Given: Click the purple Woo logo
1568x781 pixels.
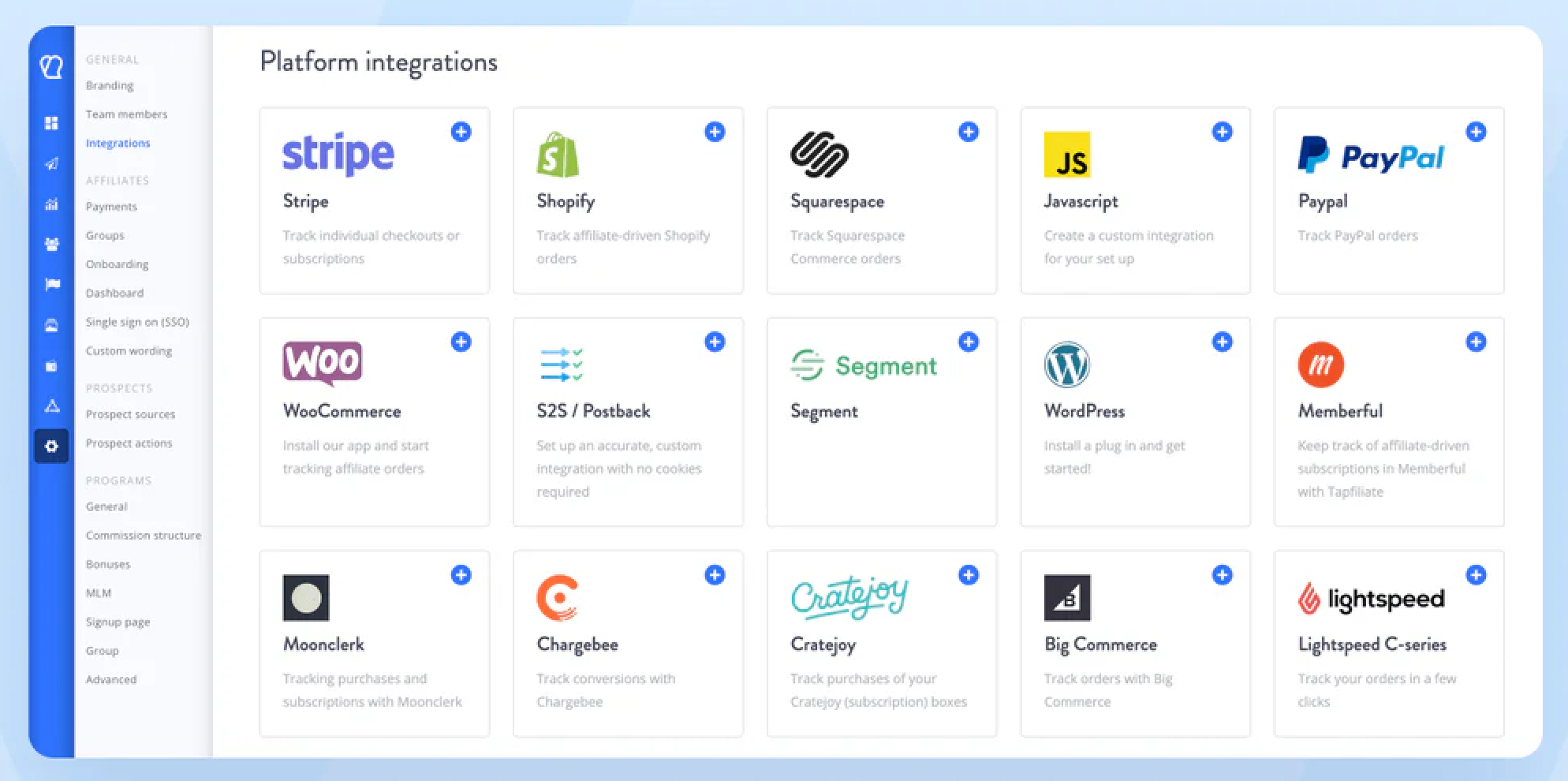Looking at the screenshot, I should 323,364.
